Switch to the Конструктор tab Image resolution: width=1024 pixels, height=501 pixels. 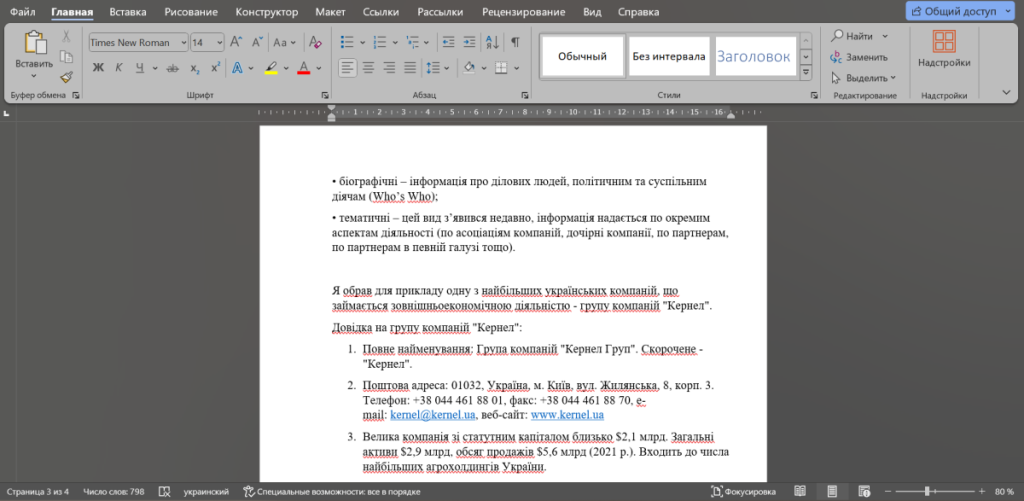[x=266, y=12]
